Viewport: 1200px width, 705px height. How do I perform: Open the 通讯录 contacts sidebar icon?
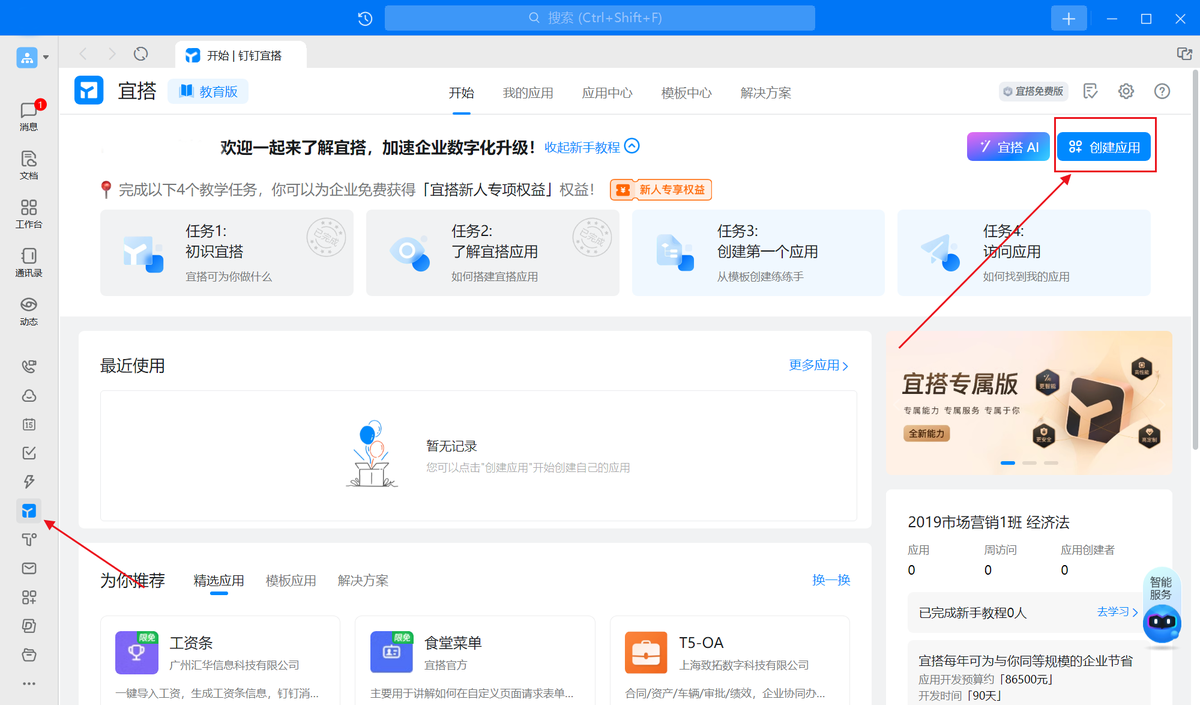(29, 262)
